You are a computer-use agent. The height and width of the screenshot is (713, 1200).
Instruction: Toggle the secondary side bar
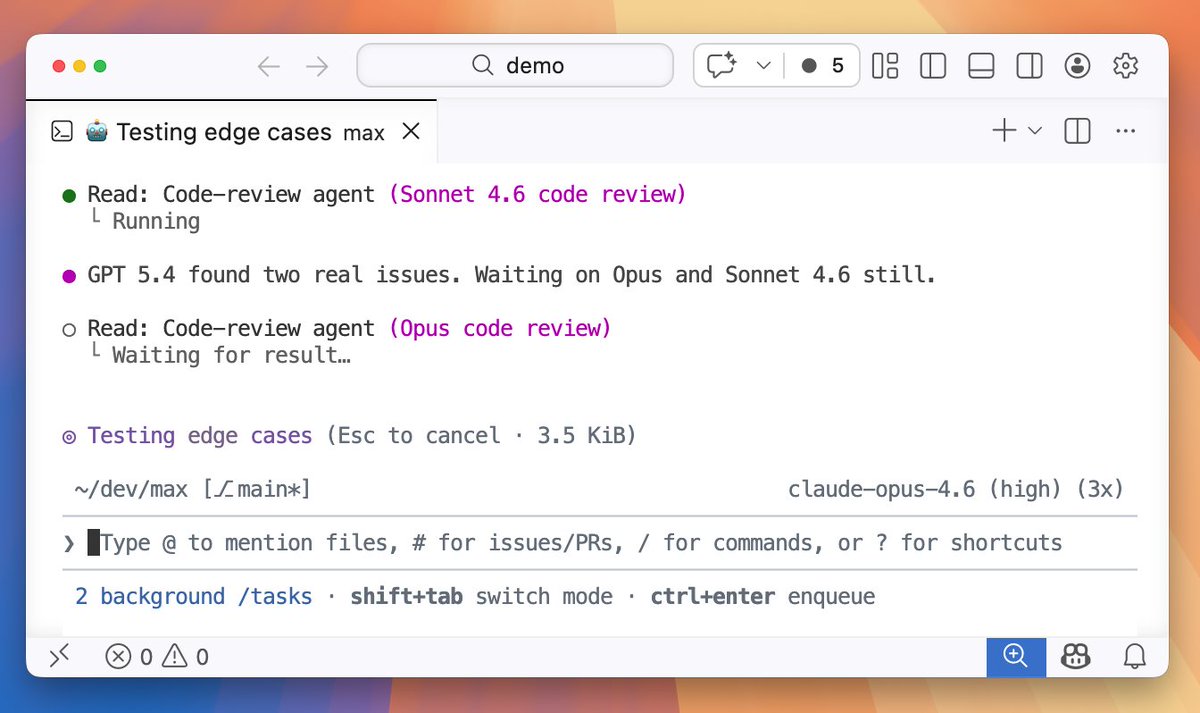[x=1029, y=66]
